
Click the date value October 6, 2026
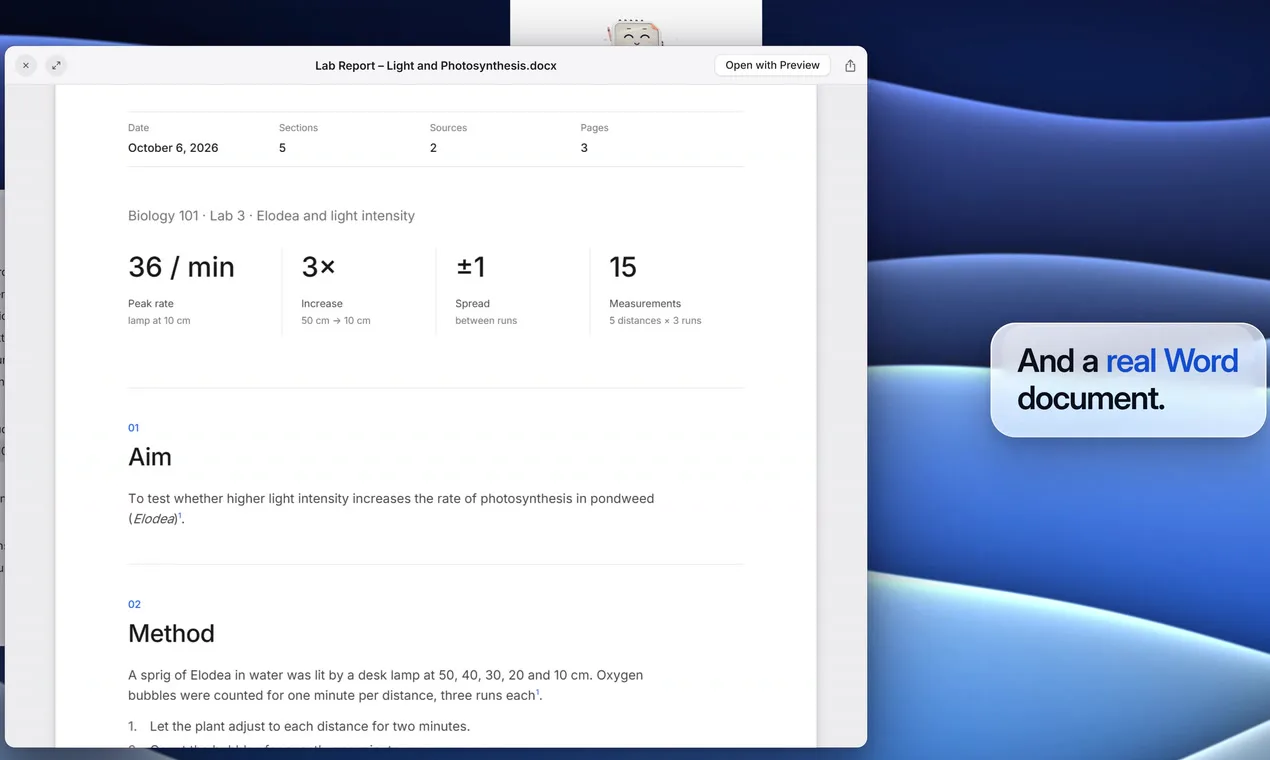point(173,148)
